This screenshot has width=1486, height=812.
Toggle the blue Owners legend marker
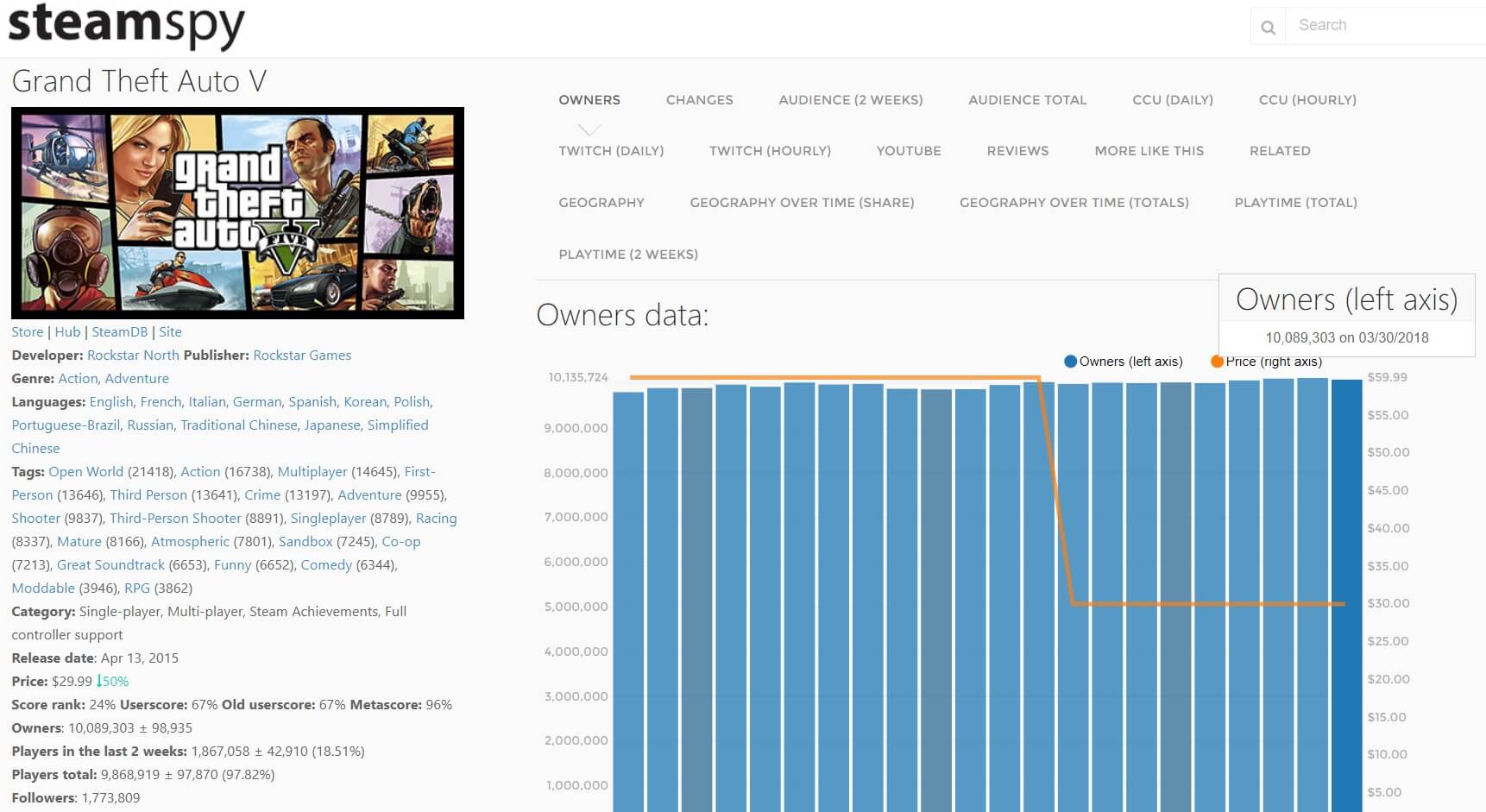(1070, 362)
